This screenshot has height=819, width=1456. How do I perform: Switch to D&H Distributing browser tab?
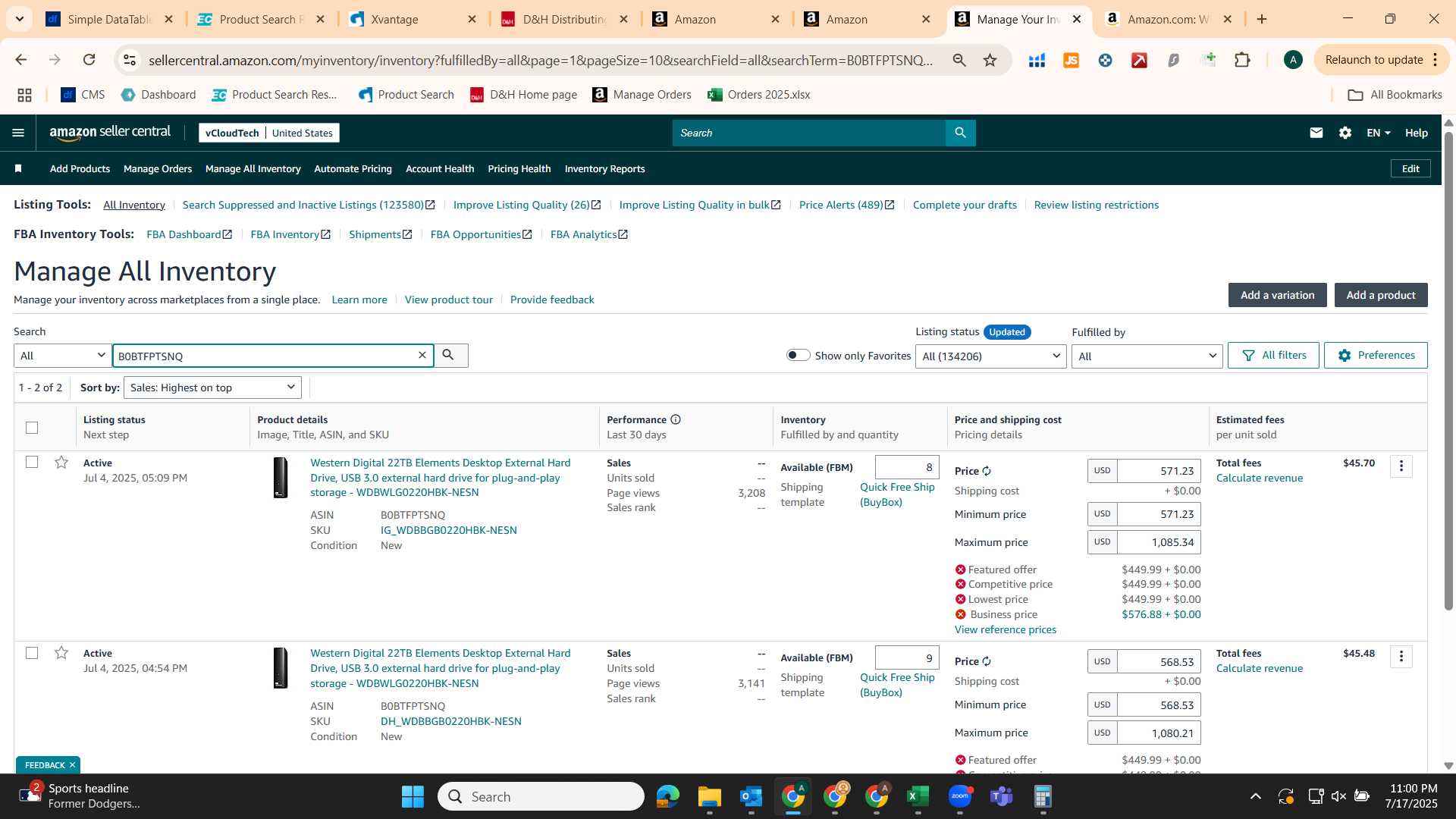[x=565, y=19]
